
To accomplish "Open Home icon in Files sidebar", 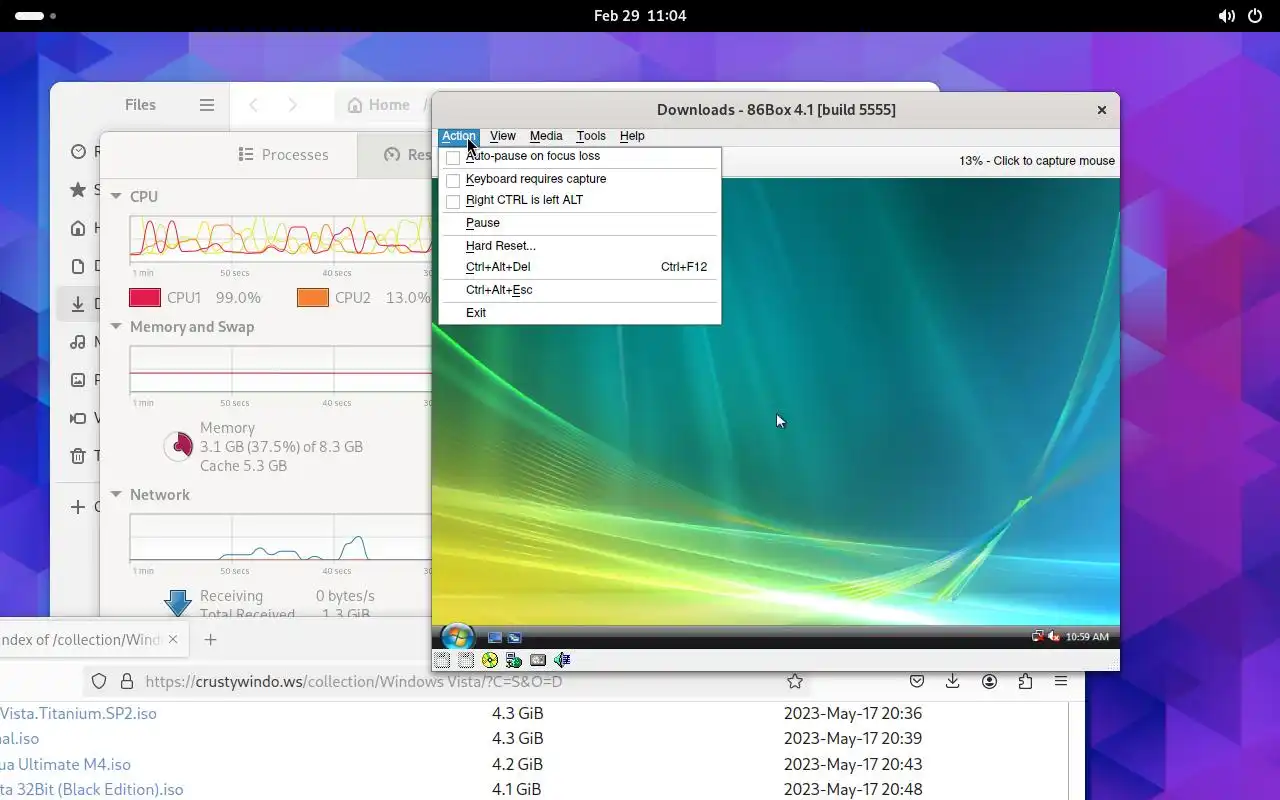I will pyautogui.click(x=78, y=228).
